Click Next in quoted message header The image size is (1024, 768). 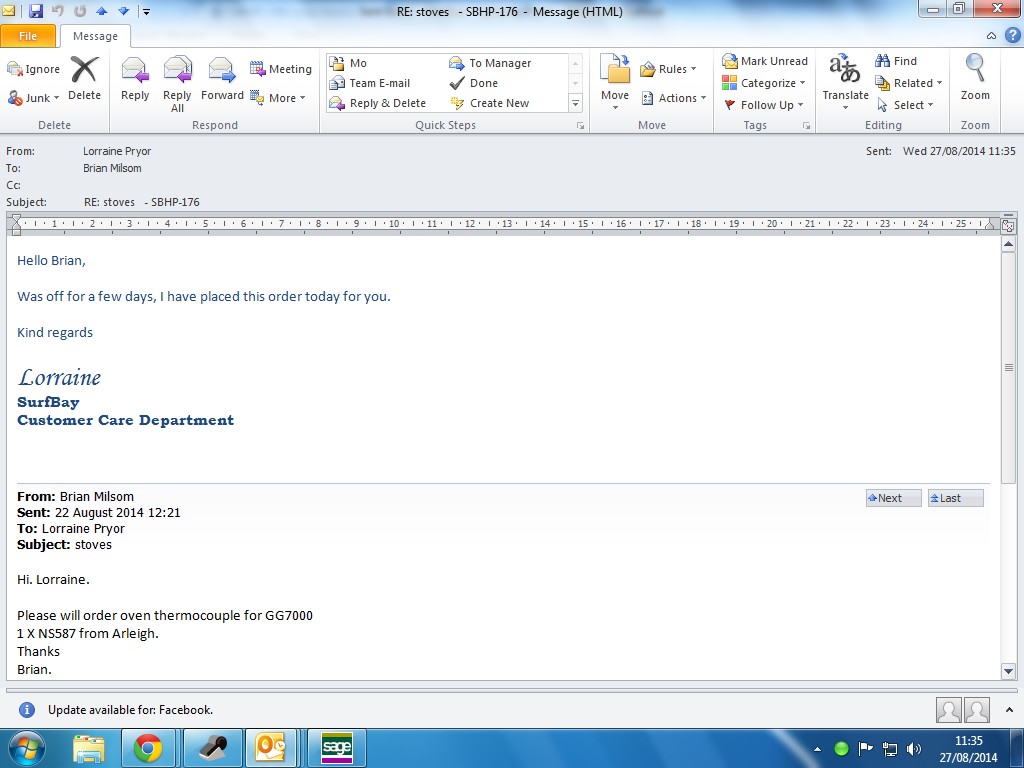pos(893,498)
